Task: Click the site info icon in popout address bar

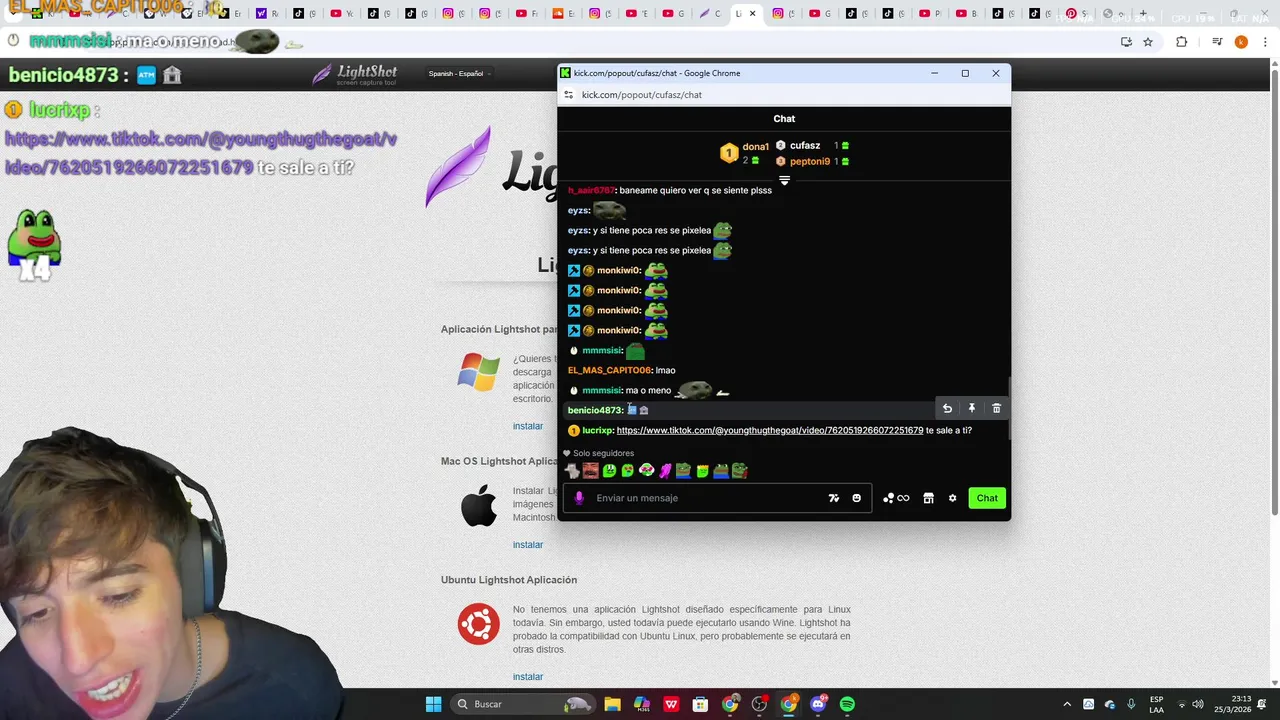Action: (569, 95)
